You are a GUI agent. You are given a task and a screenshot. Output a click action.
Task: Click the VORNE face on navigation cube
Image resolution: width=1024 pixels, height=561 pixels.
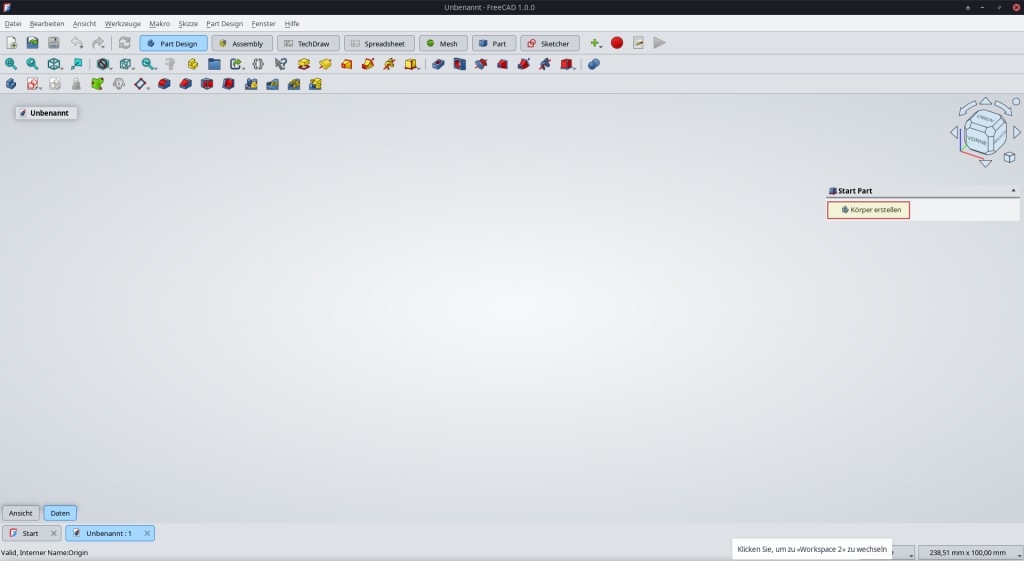pos(978,141)
